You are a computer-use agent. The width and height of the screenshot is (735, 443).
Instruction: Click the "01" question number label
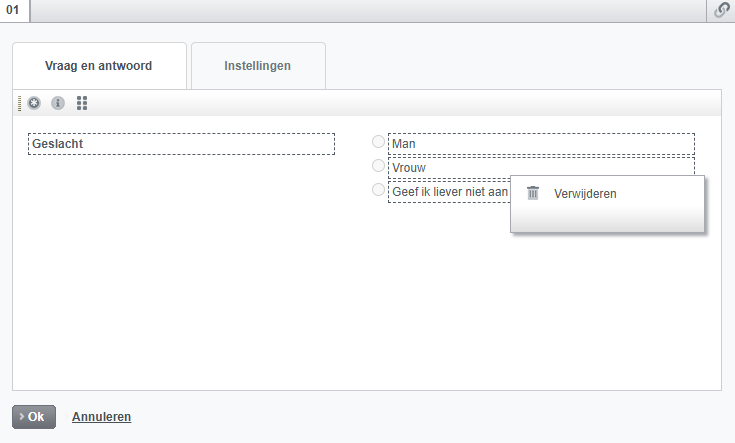pyautogui.click(x=14, y=10)
